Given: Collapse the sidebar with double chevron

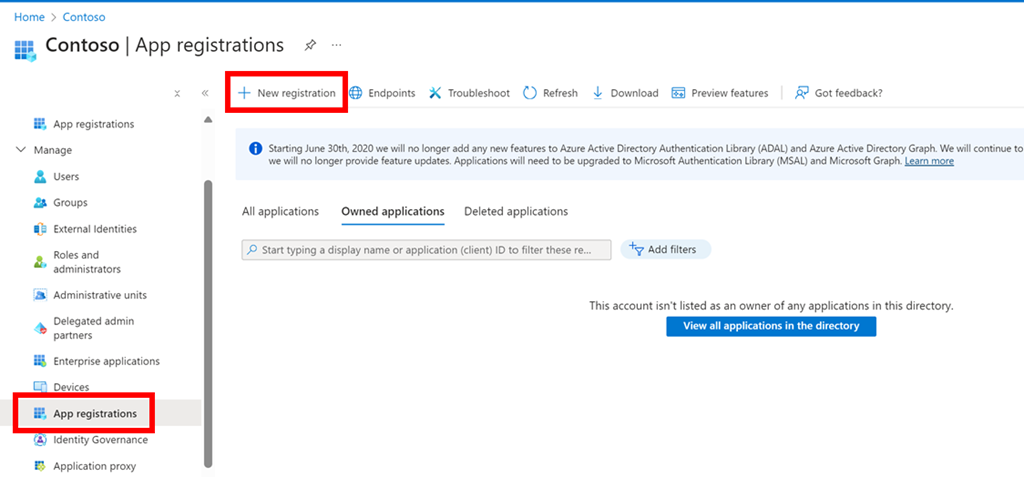Looking at the screenshot, I should pos(205,93).
